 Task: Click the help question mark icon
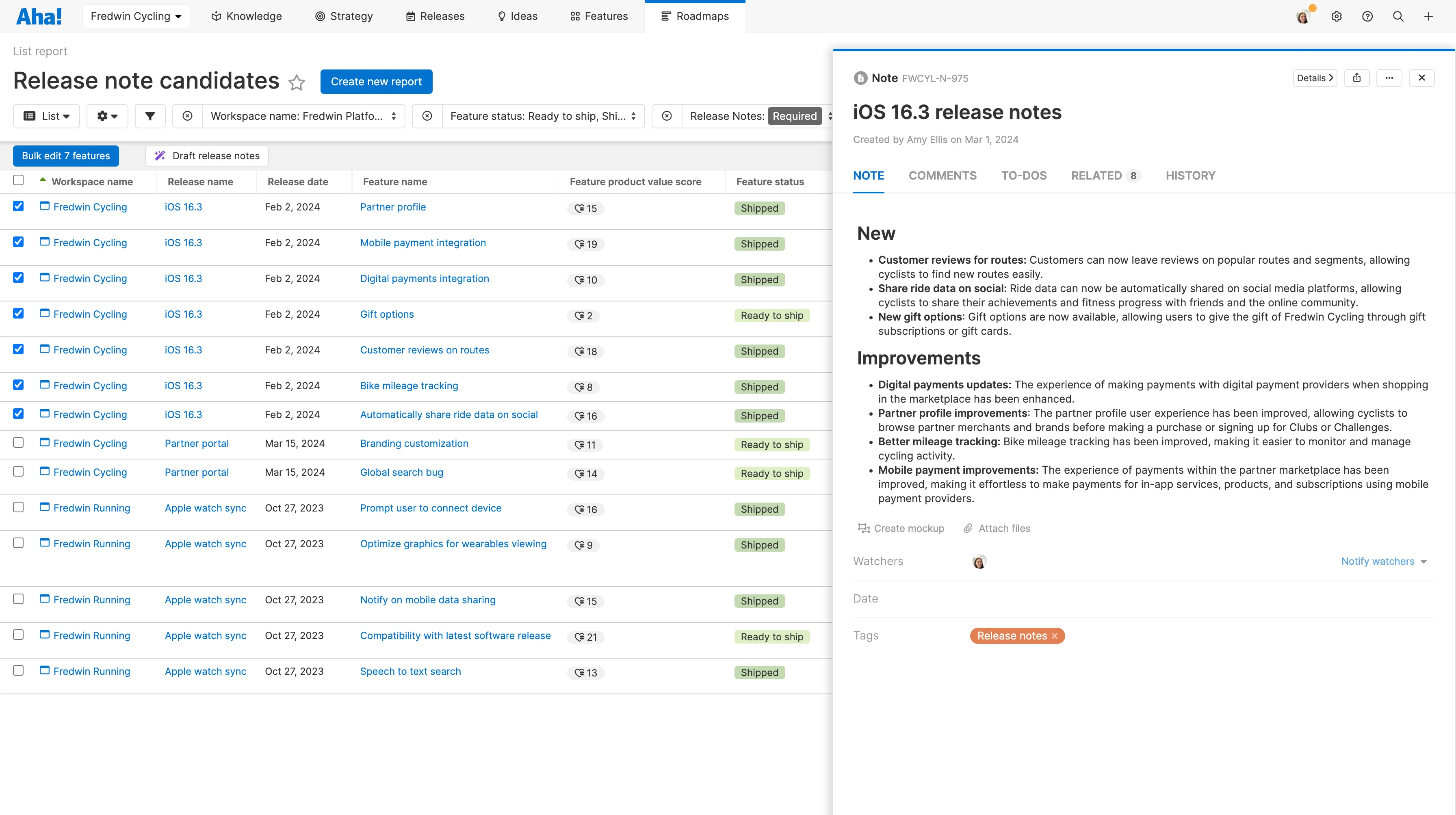(1367, 16)
